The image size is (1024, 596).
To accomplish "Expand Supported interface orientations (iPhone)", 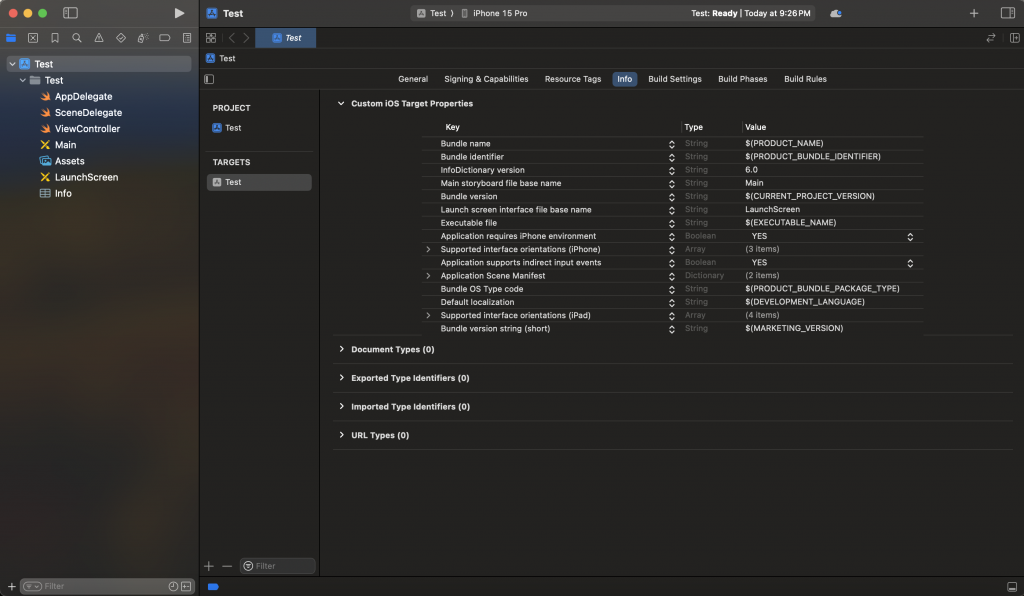I will tap(428, 249).
